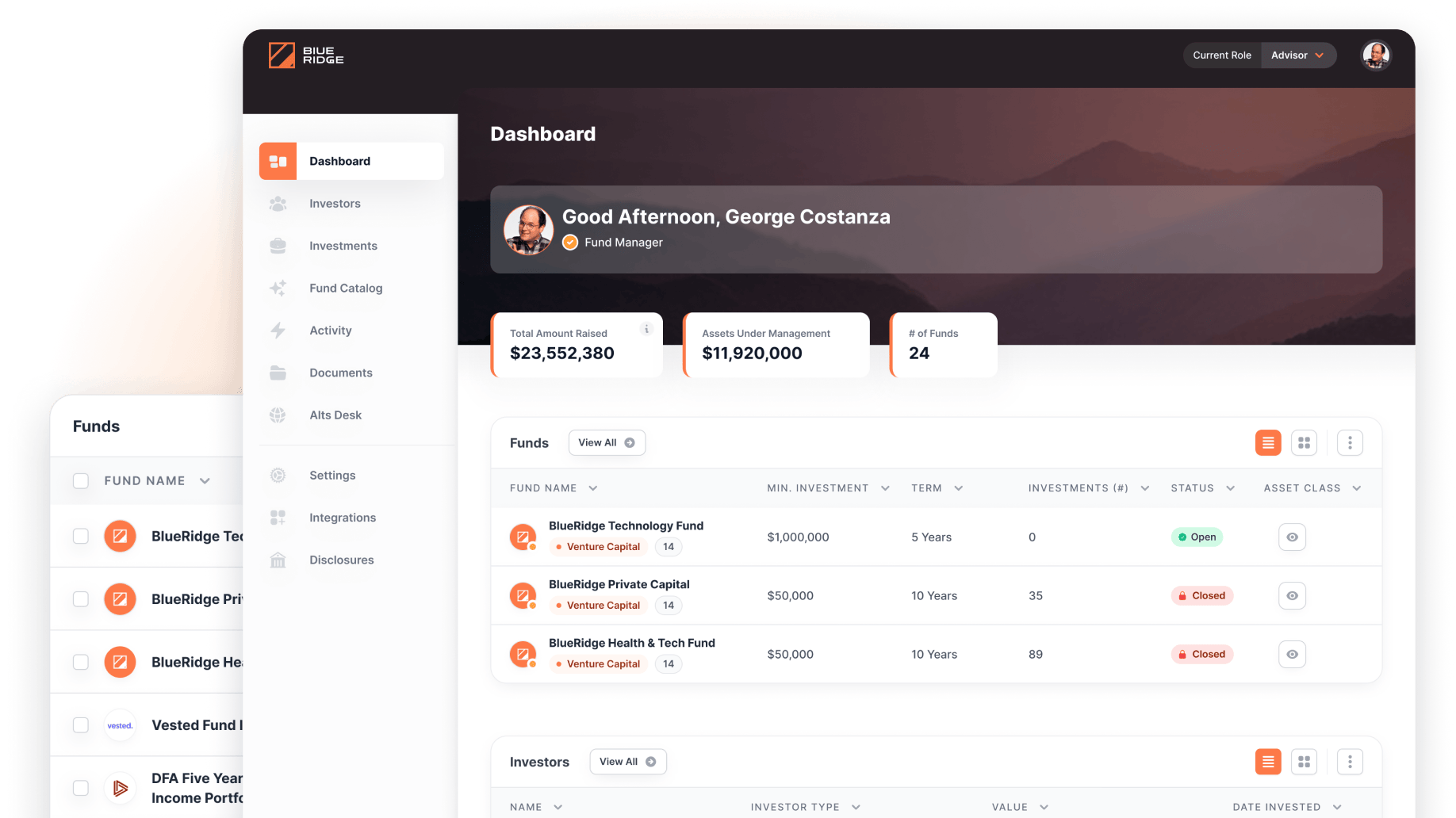
Task: Click the Blue Ridge logo
Action: coord(305,55)
